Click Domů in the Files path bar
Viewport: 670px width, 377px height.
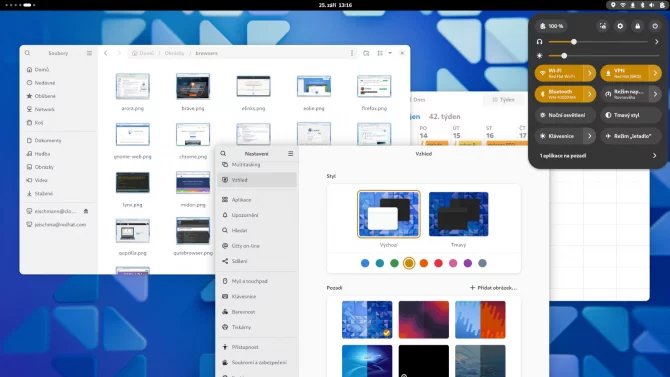click(x=143, y=53)
